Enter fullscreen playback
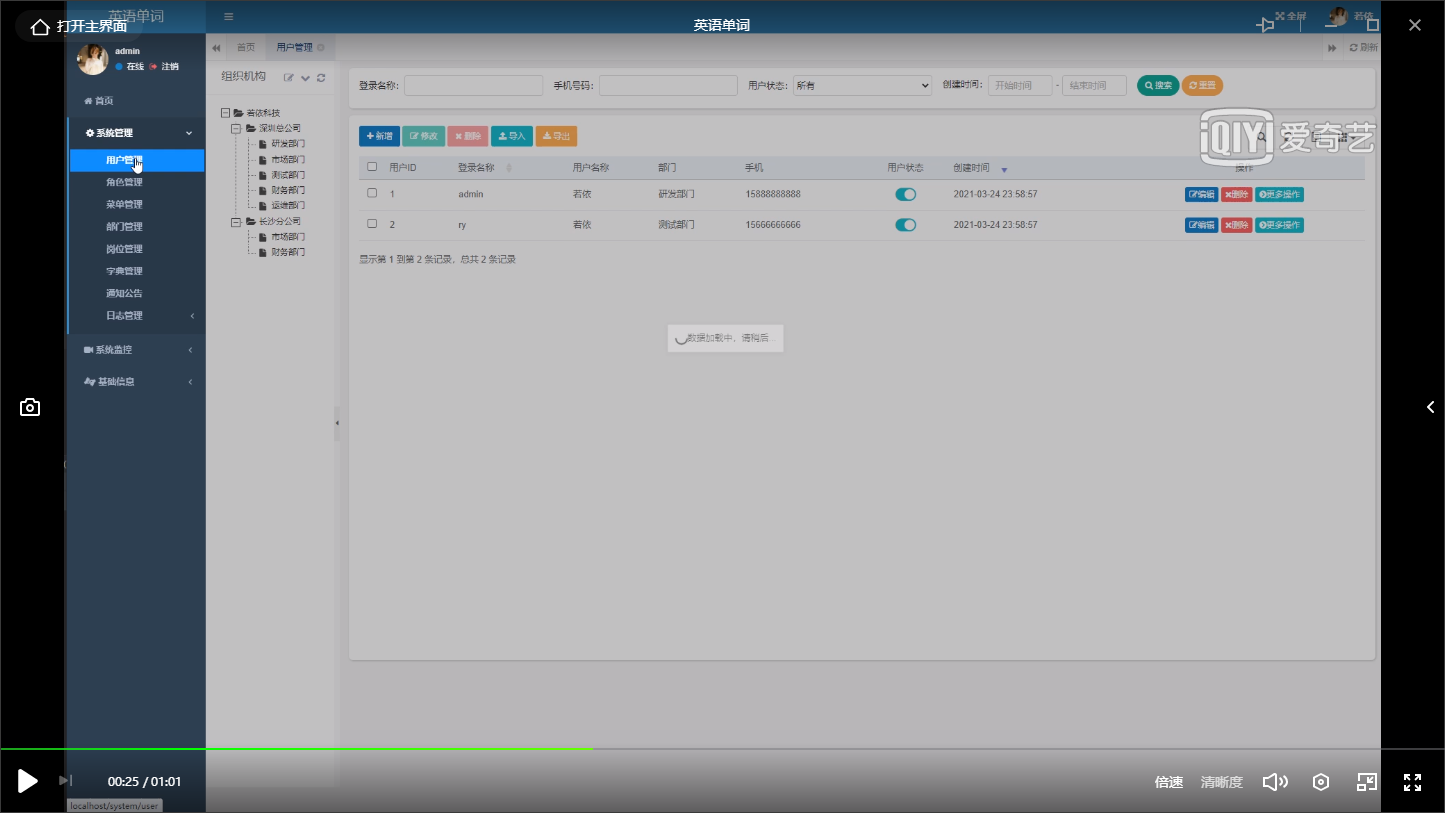1445x813 pixels. 1412,782
